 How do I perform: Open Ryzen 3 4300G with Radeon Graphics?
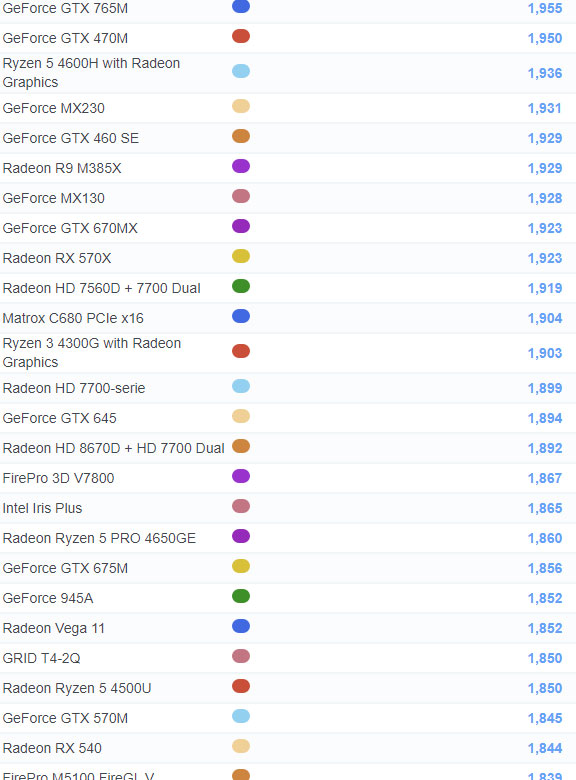click(x=92, y=353)
